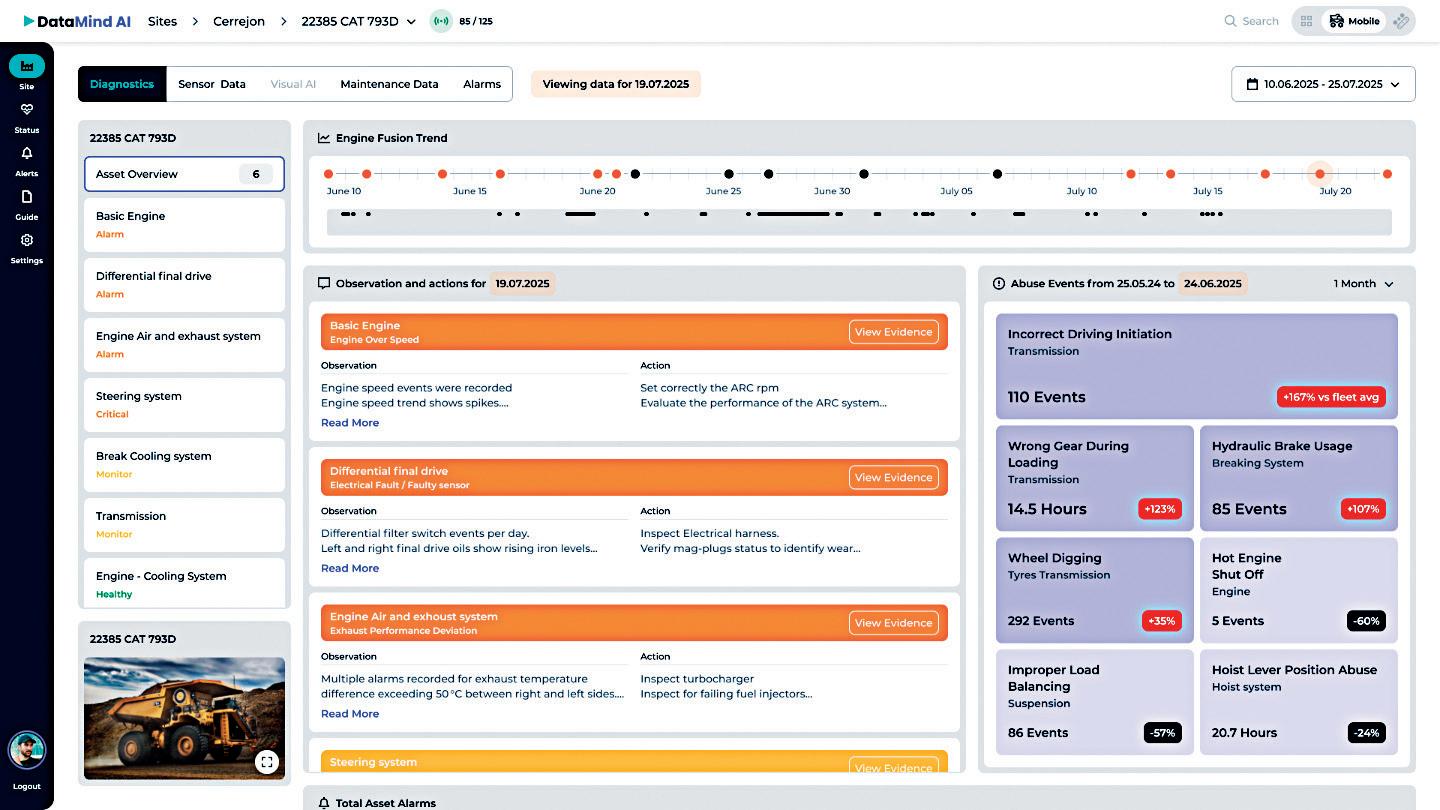Click the search input field
This screenshot has height=810, width=1440.
1252,21
